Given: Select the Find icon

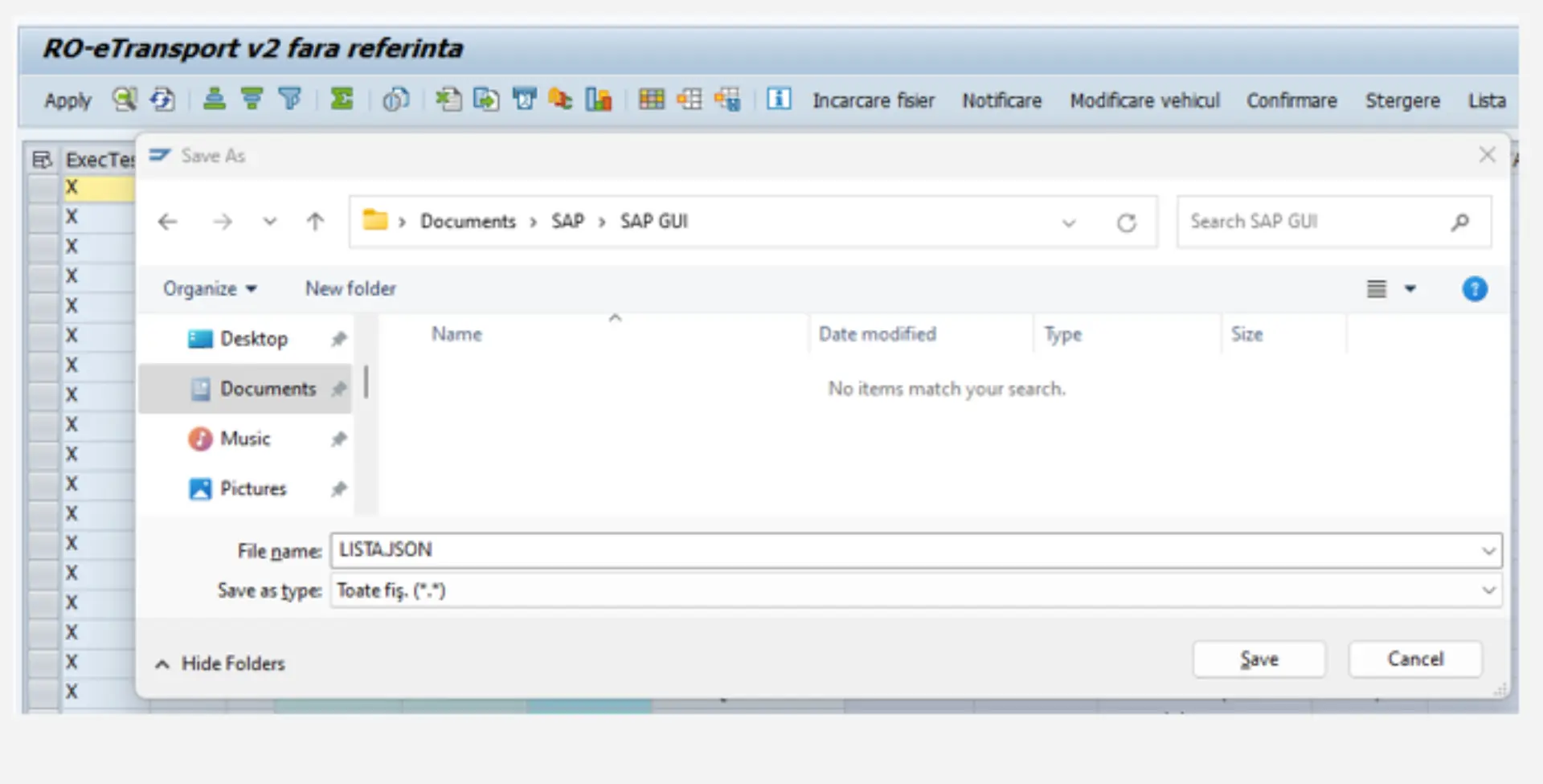Looking at the screenshot, I should [x=124, y=100].
